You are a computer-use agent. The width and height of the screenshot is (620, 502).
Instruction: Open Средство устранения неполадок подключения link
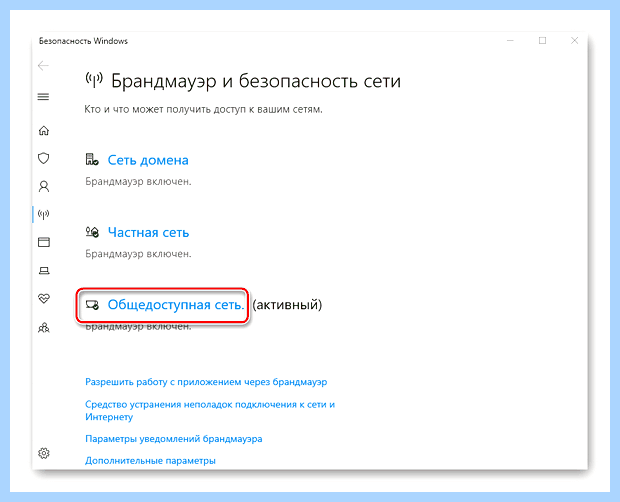(x=210, y=411)
